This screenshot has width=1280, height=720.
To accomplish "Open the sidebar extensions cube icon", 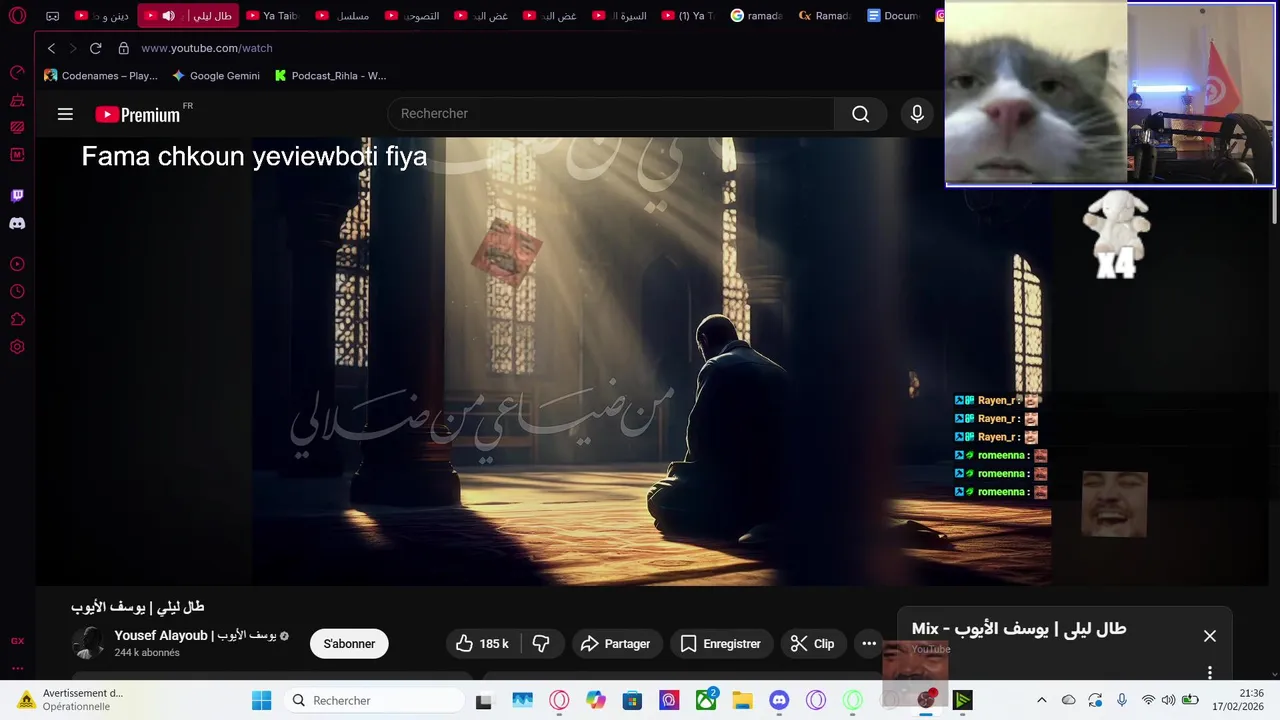I will click(17, 320).
